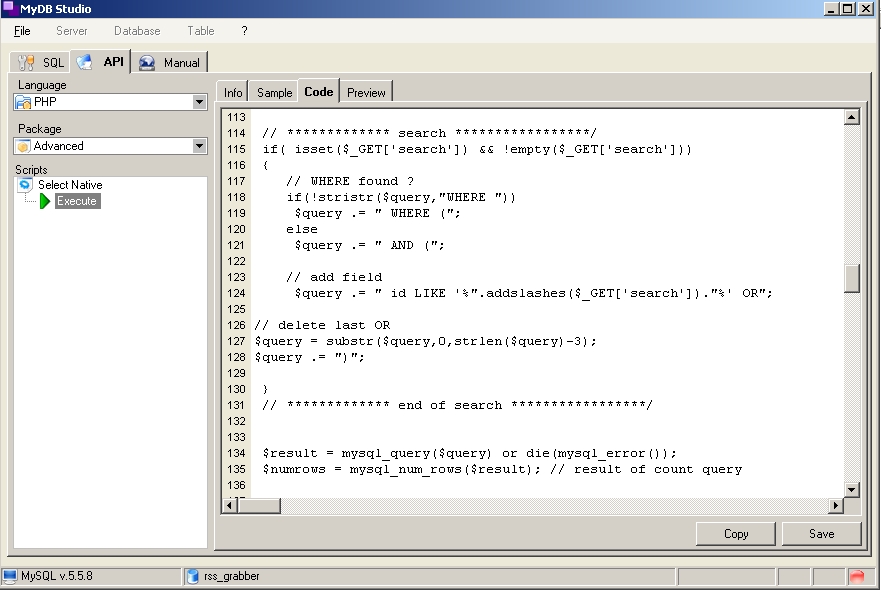Viewport: 881px width, 590px height.
Task: Open the Language dropdown arrow
Action: click(x=200, y=102)
